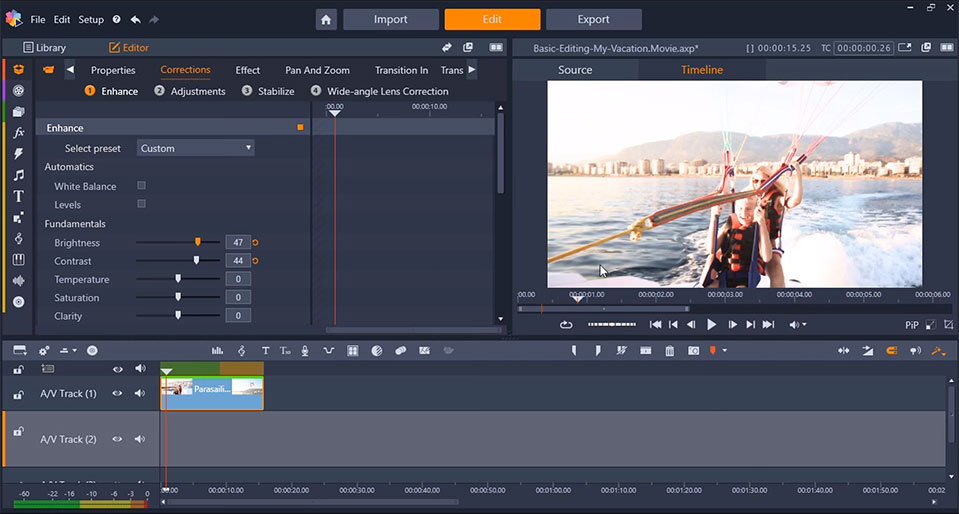Open the Setup menu
959x514 pixels.
[91, 20]
